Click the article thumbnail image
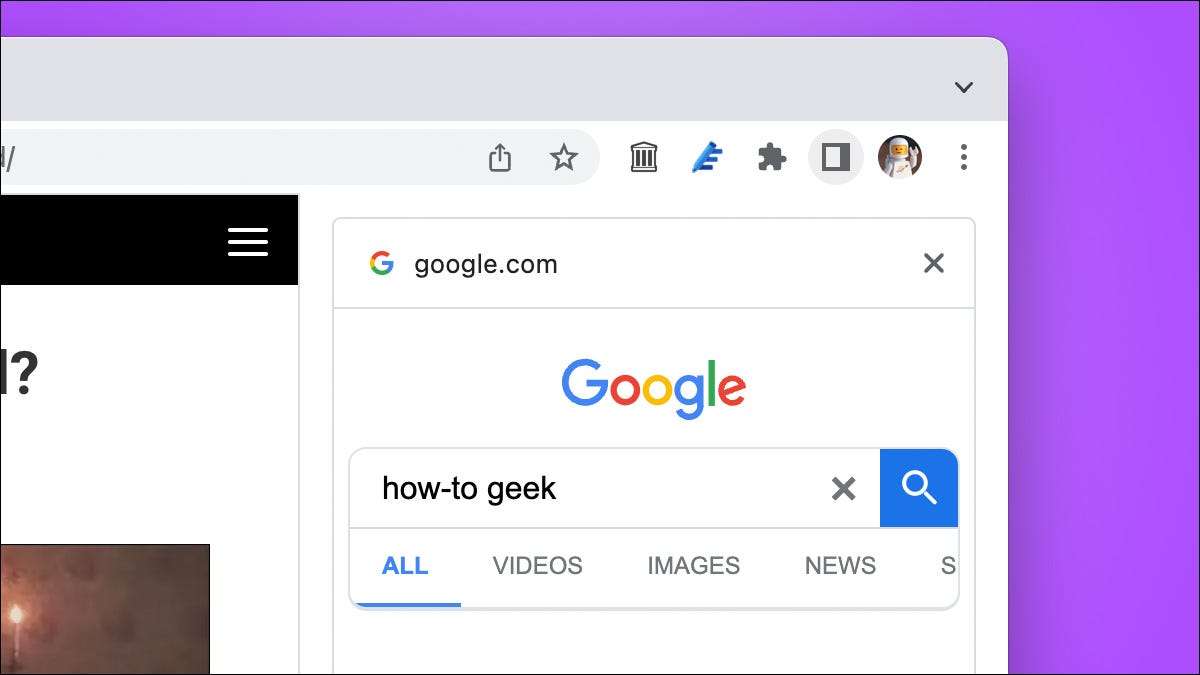The width and height of the screenshot is (1200, 675). (x=104, y=608)
